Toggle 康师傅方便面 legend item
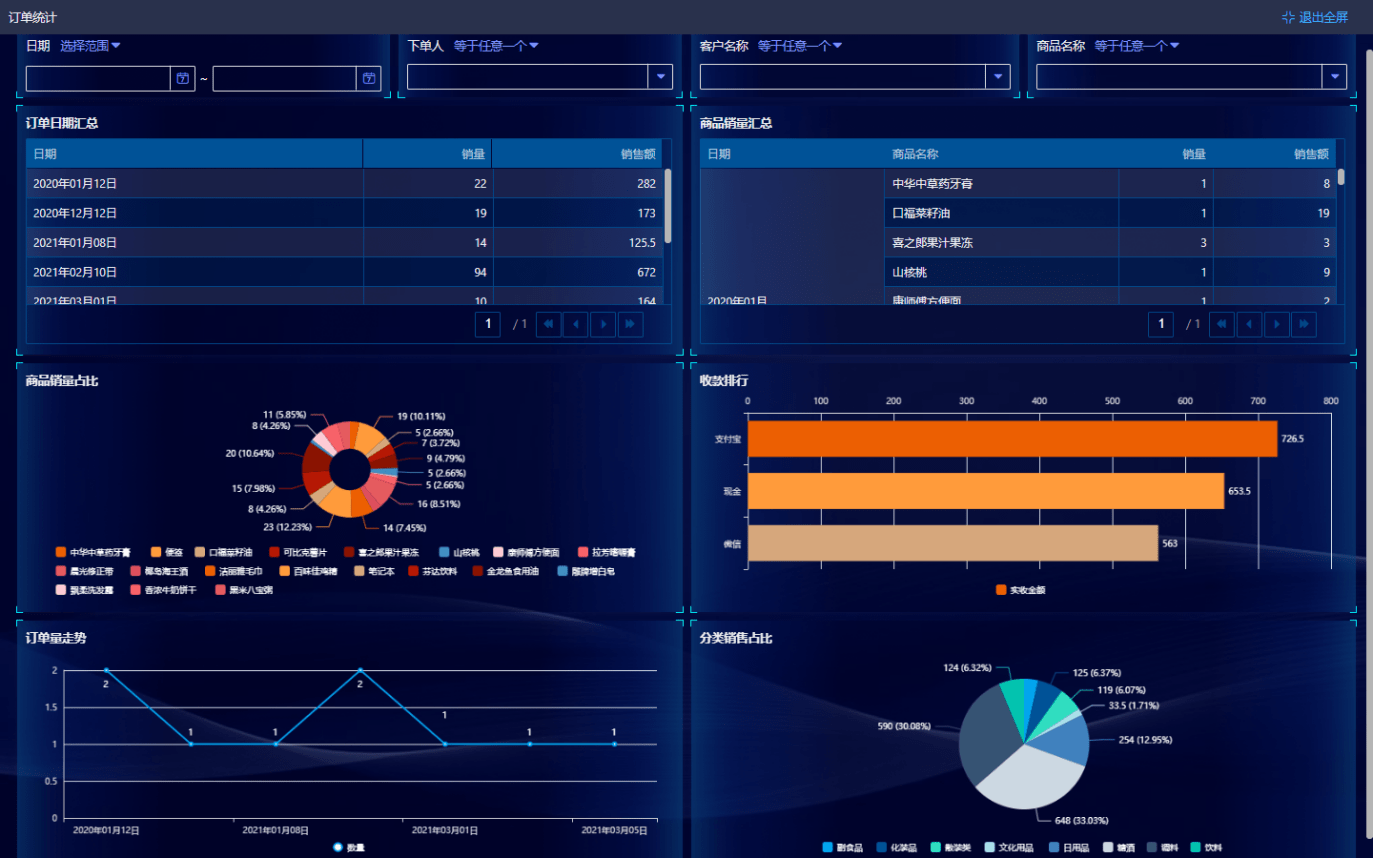 coord(527,552)
